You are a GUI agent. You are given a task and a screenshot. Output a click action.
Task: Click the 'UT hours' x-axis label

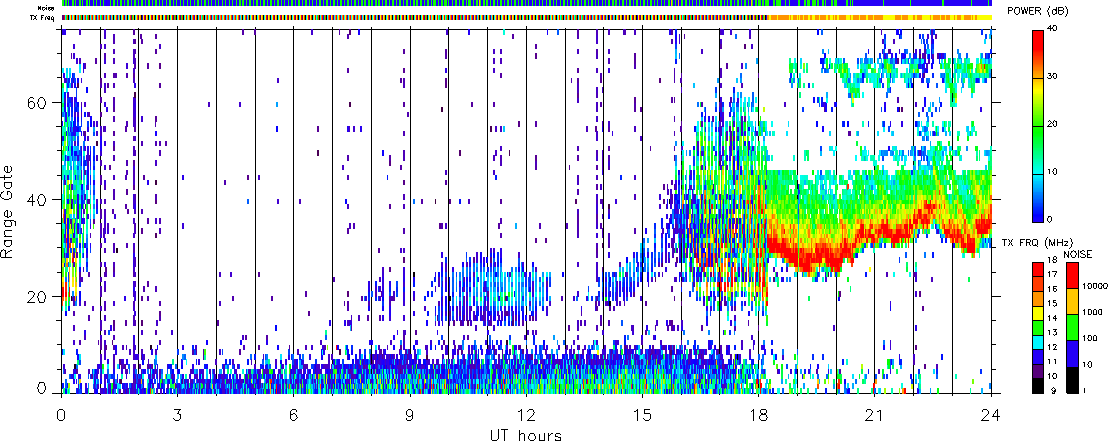click(526, 433)
